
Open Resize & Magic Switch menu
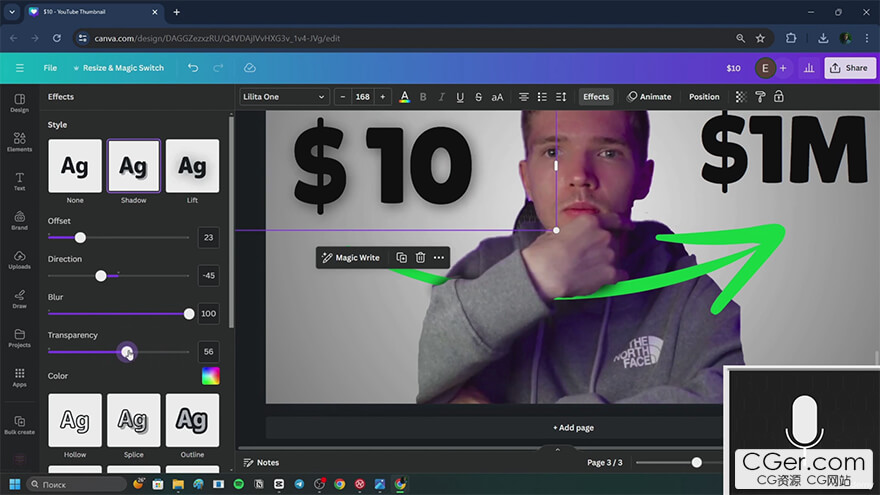pos(118,68)
